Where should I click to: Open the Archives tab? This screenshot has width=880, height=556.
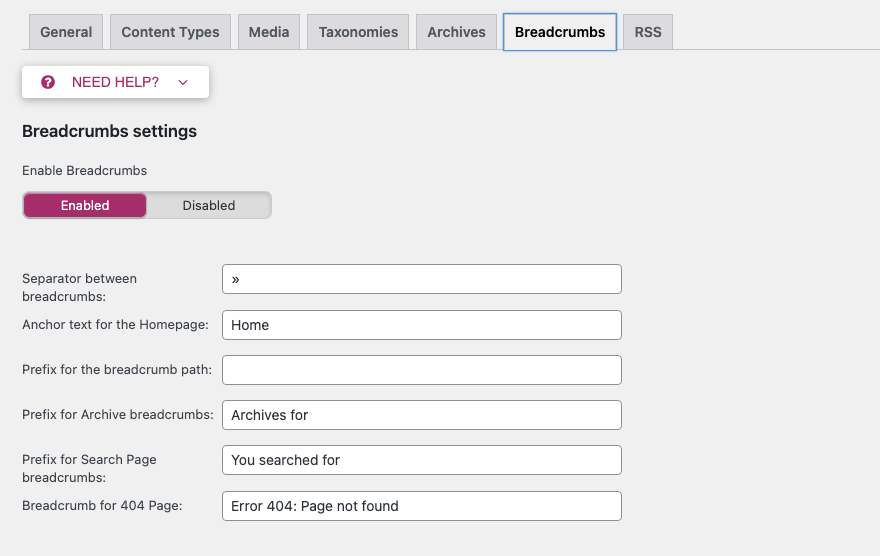point(456,32)
